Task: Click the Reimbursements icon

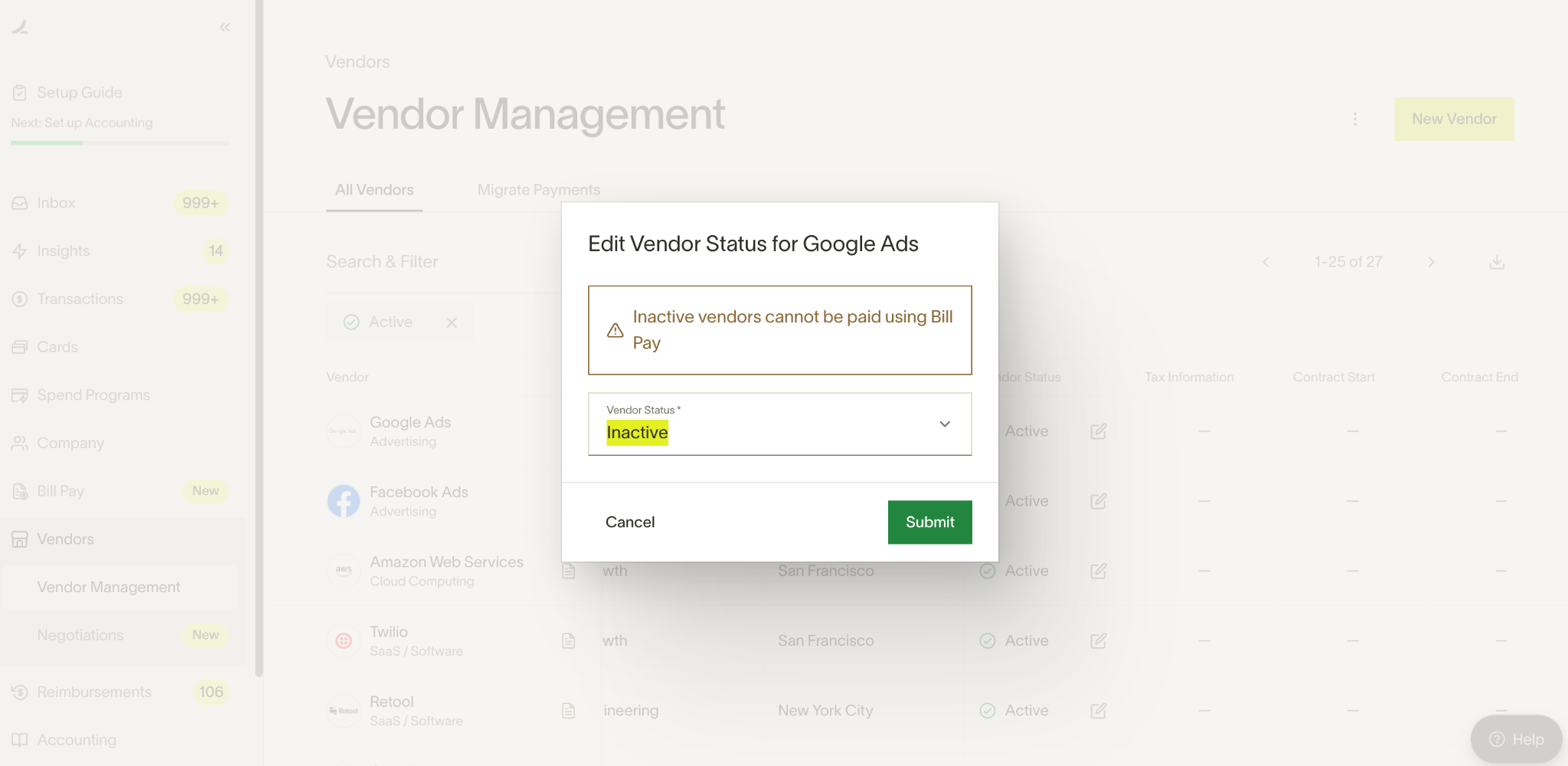Action: coord(20,692)
